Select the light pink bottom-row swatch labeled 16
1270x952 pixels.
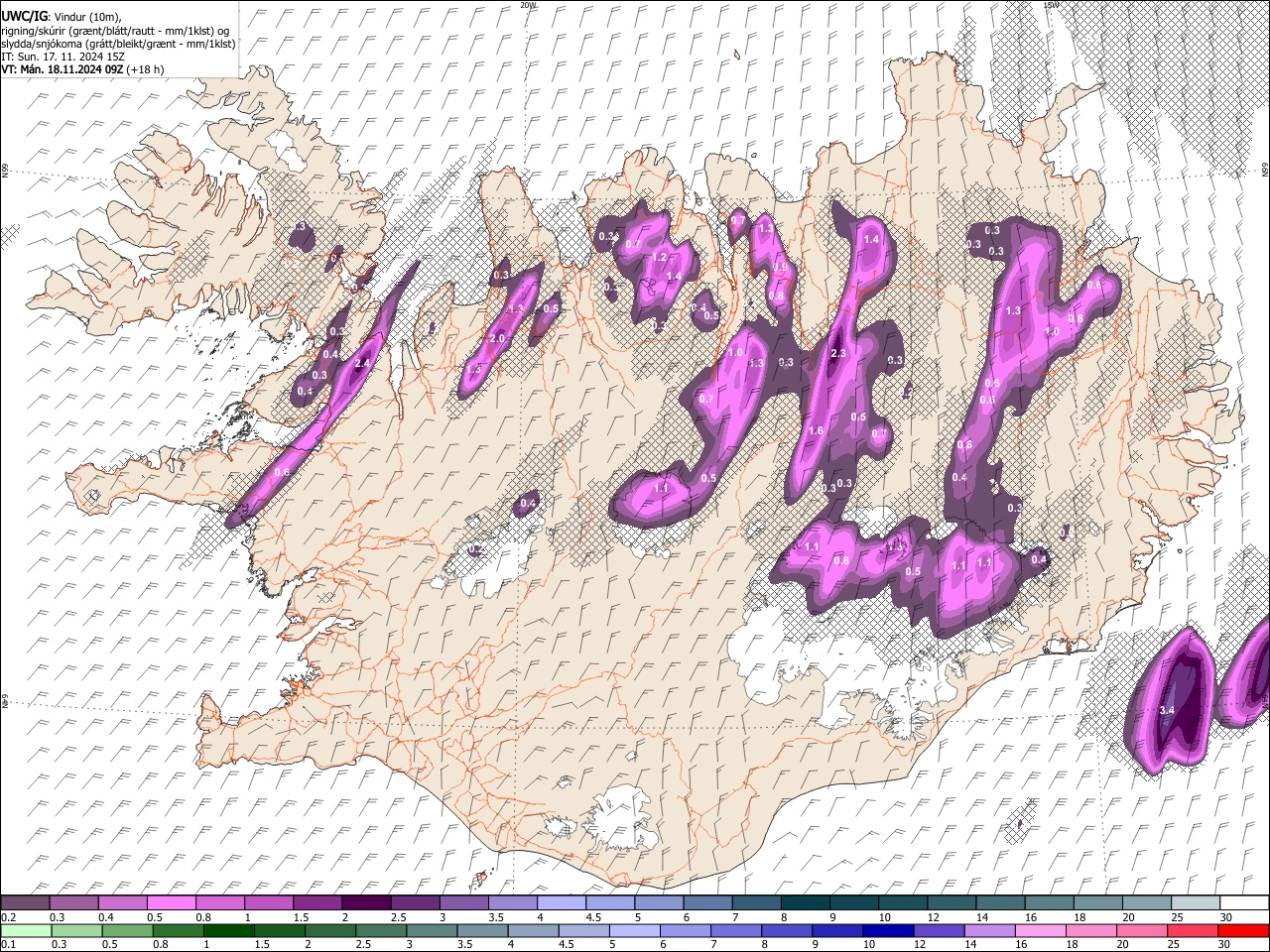(x=1040, y=930)
